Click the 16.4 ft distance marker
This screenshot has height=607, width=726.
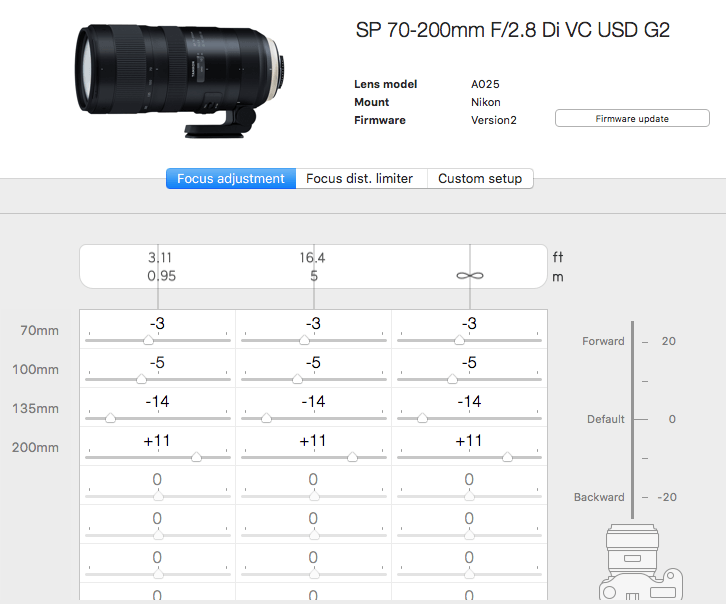click(x=313, y=258)
